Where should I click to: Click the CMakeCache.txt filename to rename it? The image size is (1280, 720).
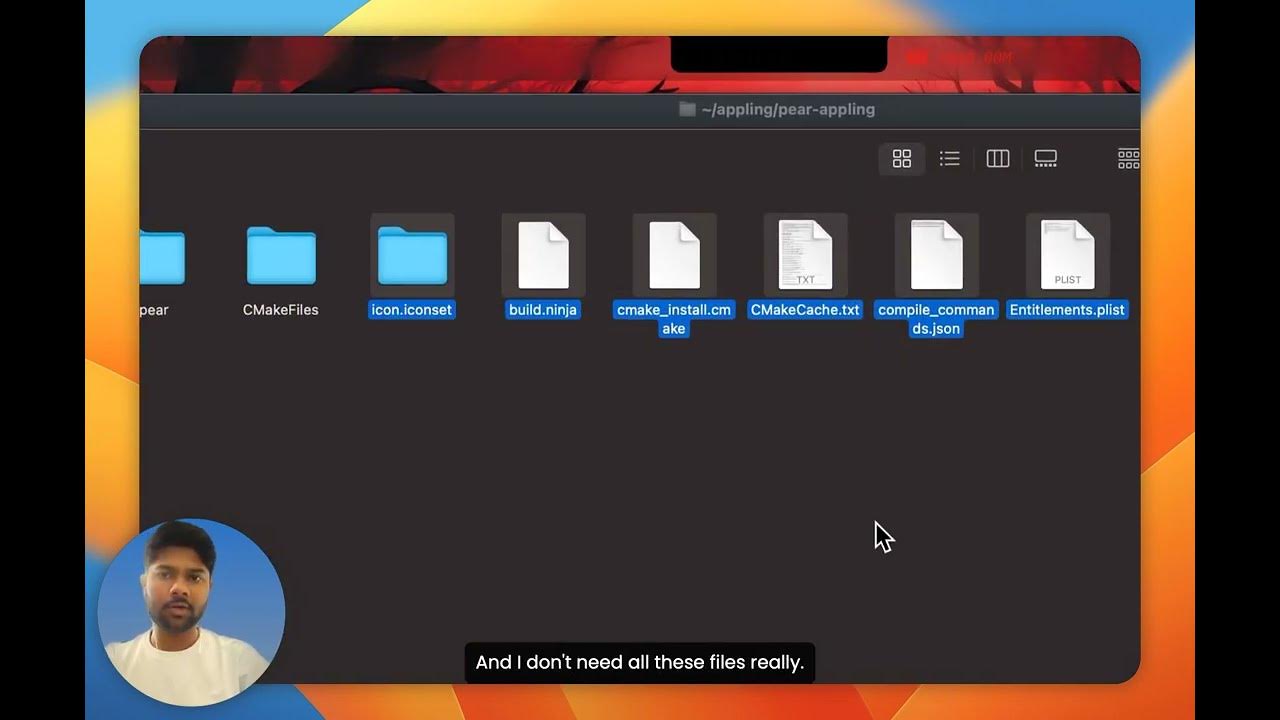point(805,310)
